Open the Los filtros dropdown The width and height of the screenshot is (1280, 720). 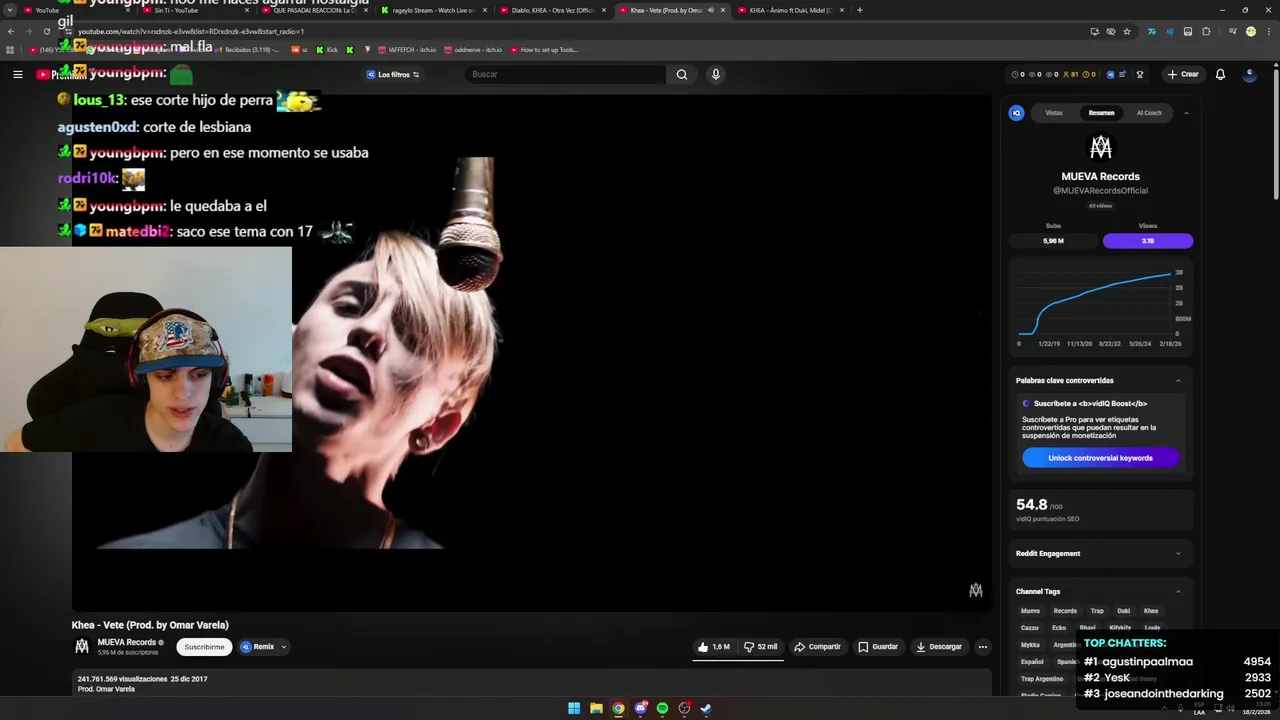point(392,74)
